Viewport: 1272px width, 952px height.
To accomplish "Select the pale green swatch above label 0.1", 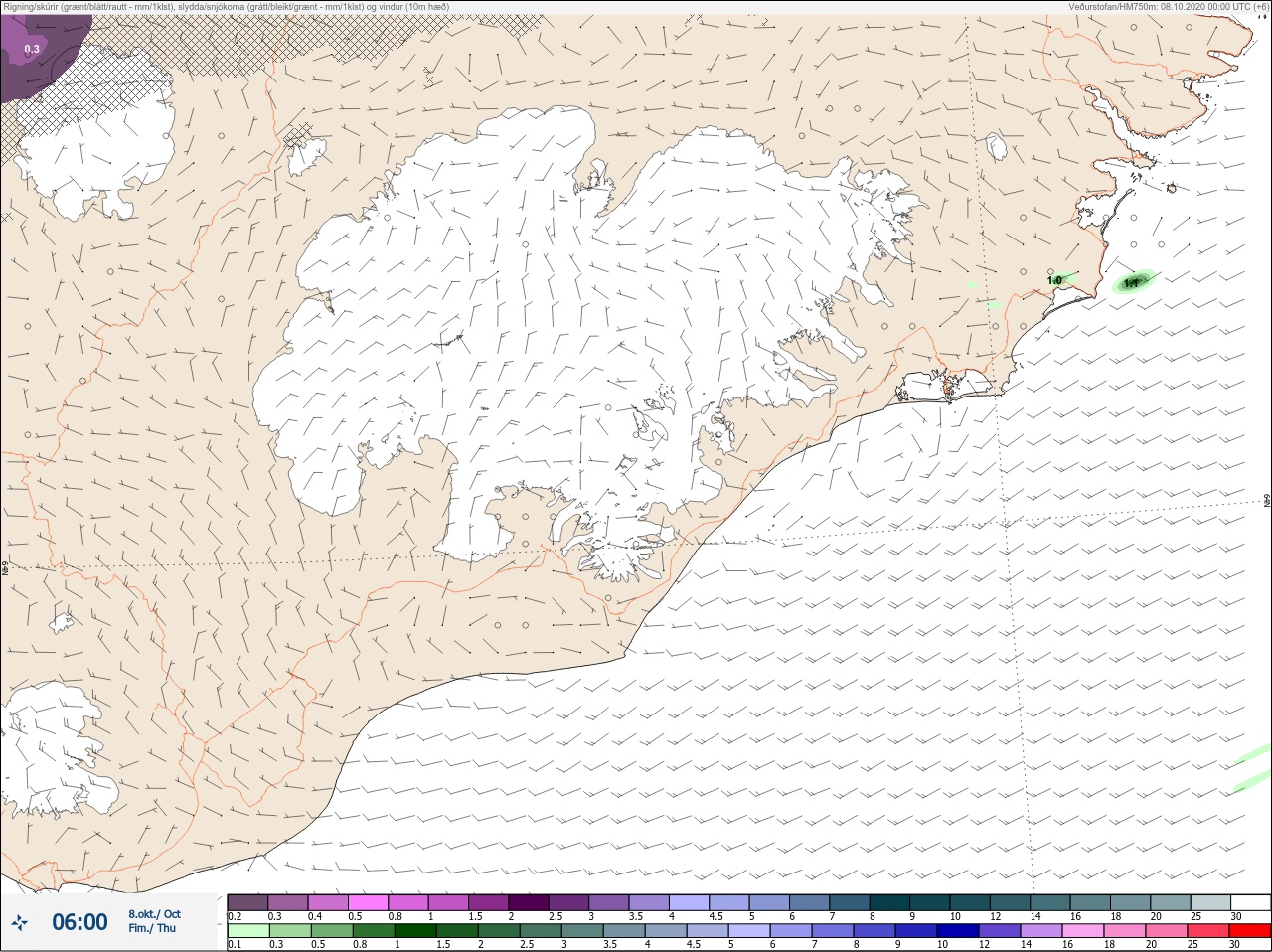I will (247, 931).
